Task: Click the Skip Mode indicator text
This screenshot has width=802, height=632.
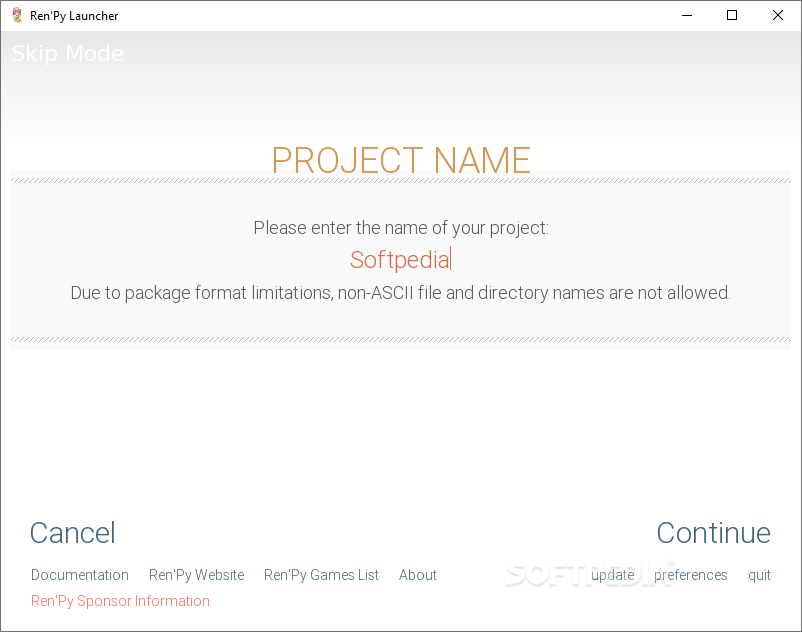Action: click(x=68, y=54)
